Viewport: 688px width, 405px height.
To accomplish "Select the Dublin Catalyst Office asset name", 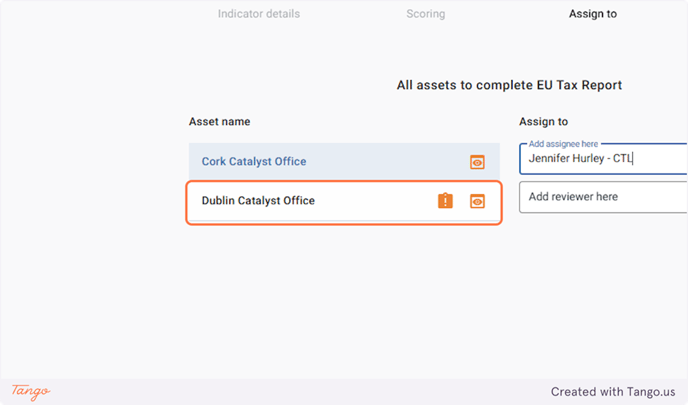I will pos(258,201).
